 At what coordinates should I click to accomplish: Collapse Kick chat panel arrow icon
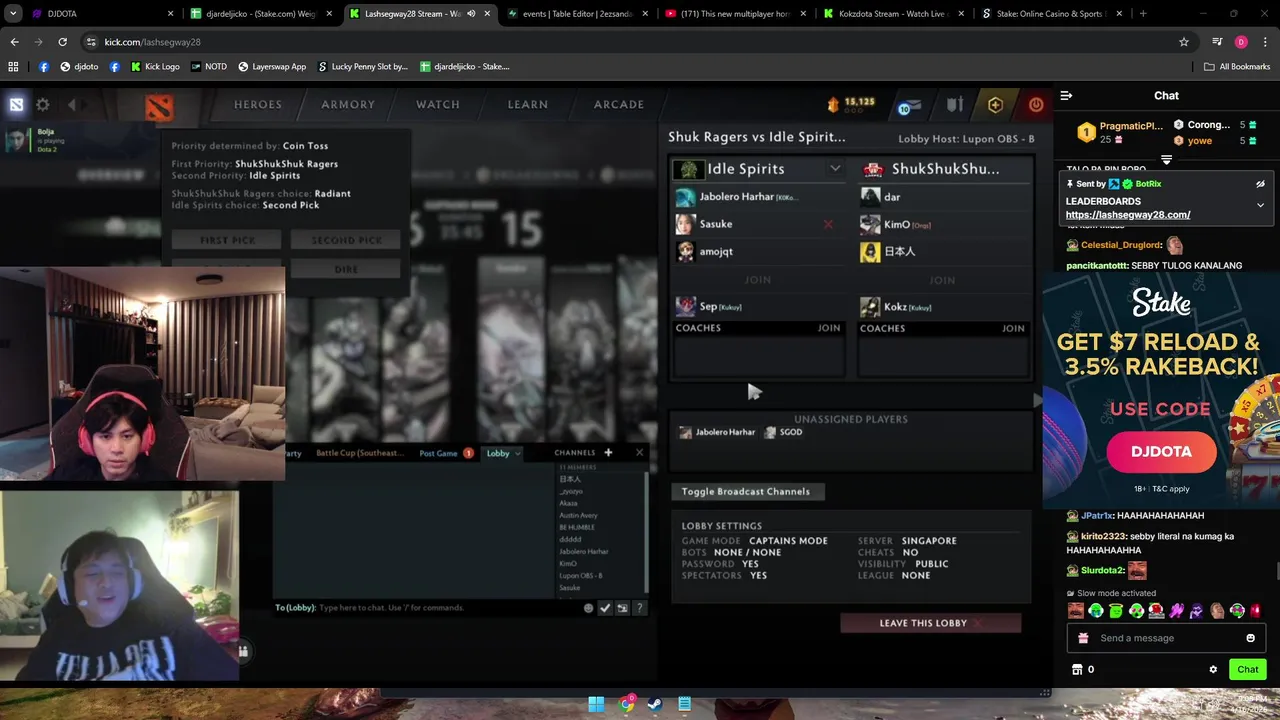coord(1066,96)
